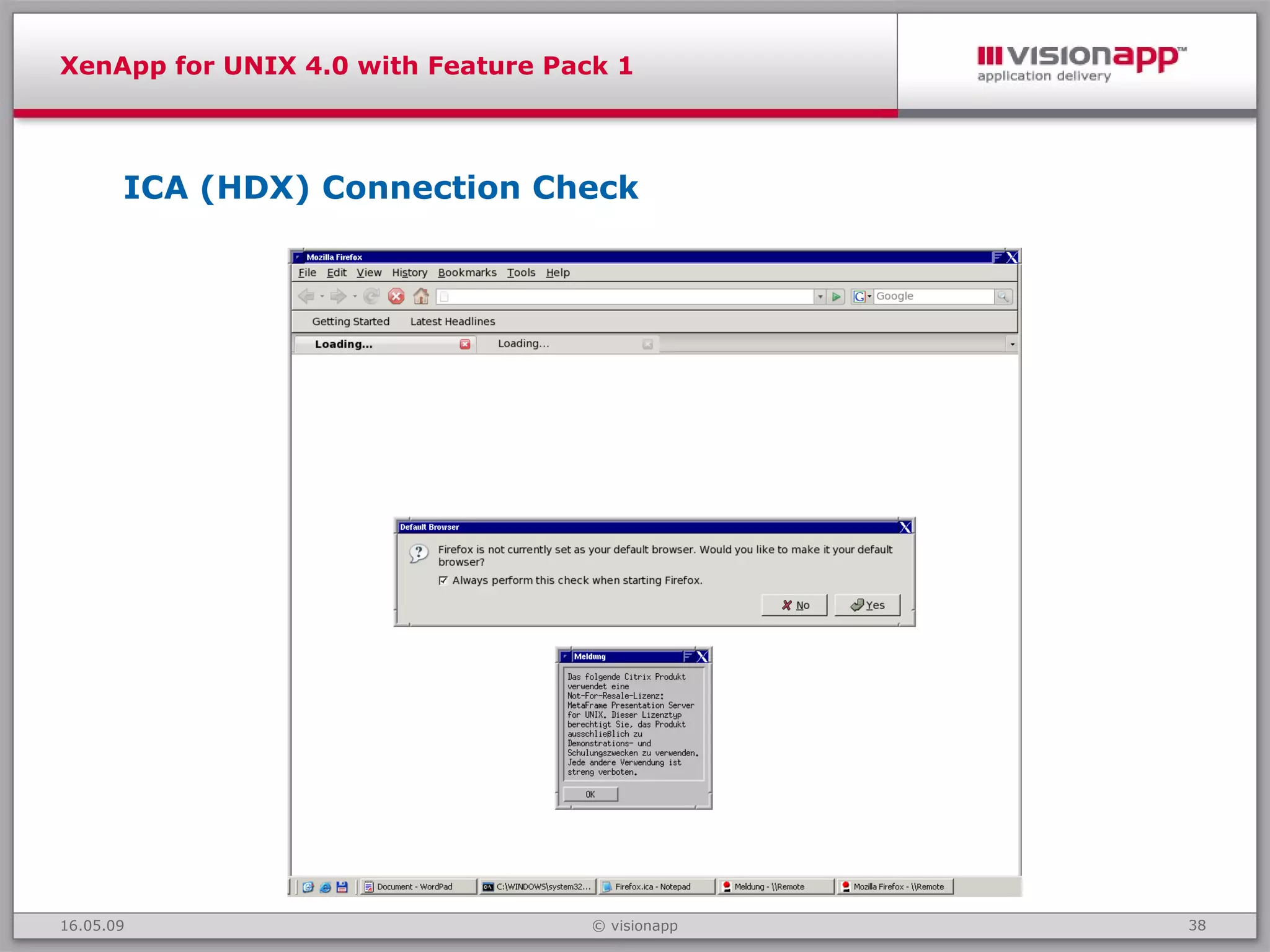Click Internet Explorer quick launch icon
The height and width of the screenshot is (952, 1270).
[x=325, y=887]
